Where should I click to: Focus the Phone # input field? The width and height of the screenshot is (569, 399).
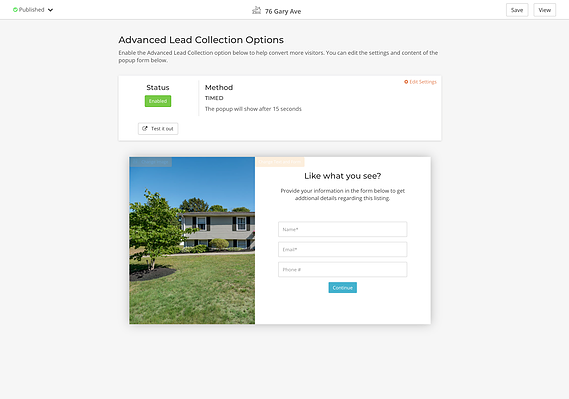[x=343, y=270]
